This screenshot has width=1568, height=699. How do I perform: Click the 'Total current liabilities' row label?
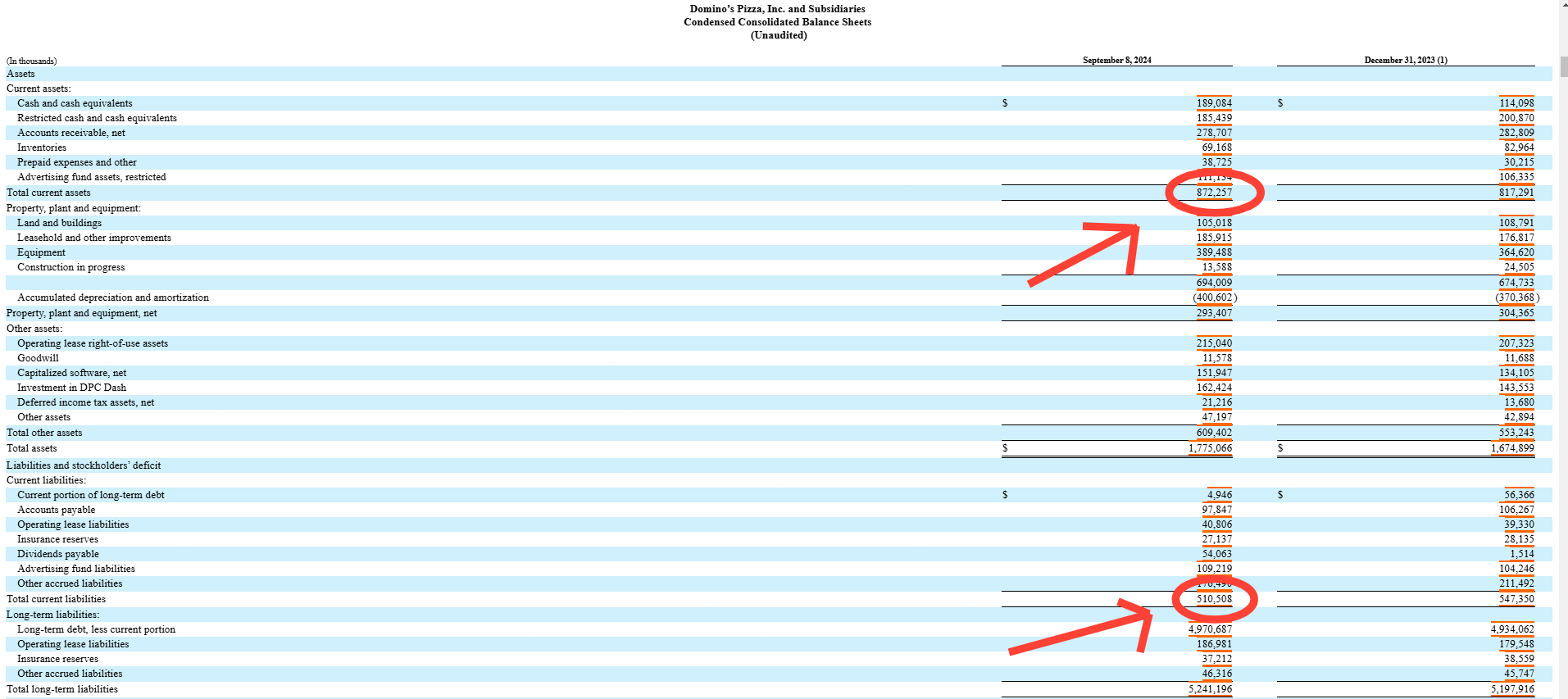pyautogui.click(x=56, y=599)
